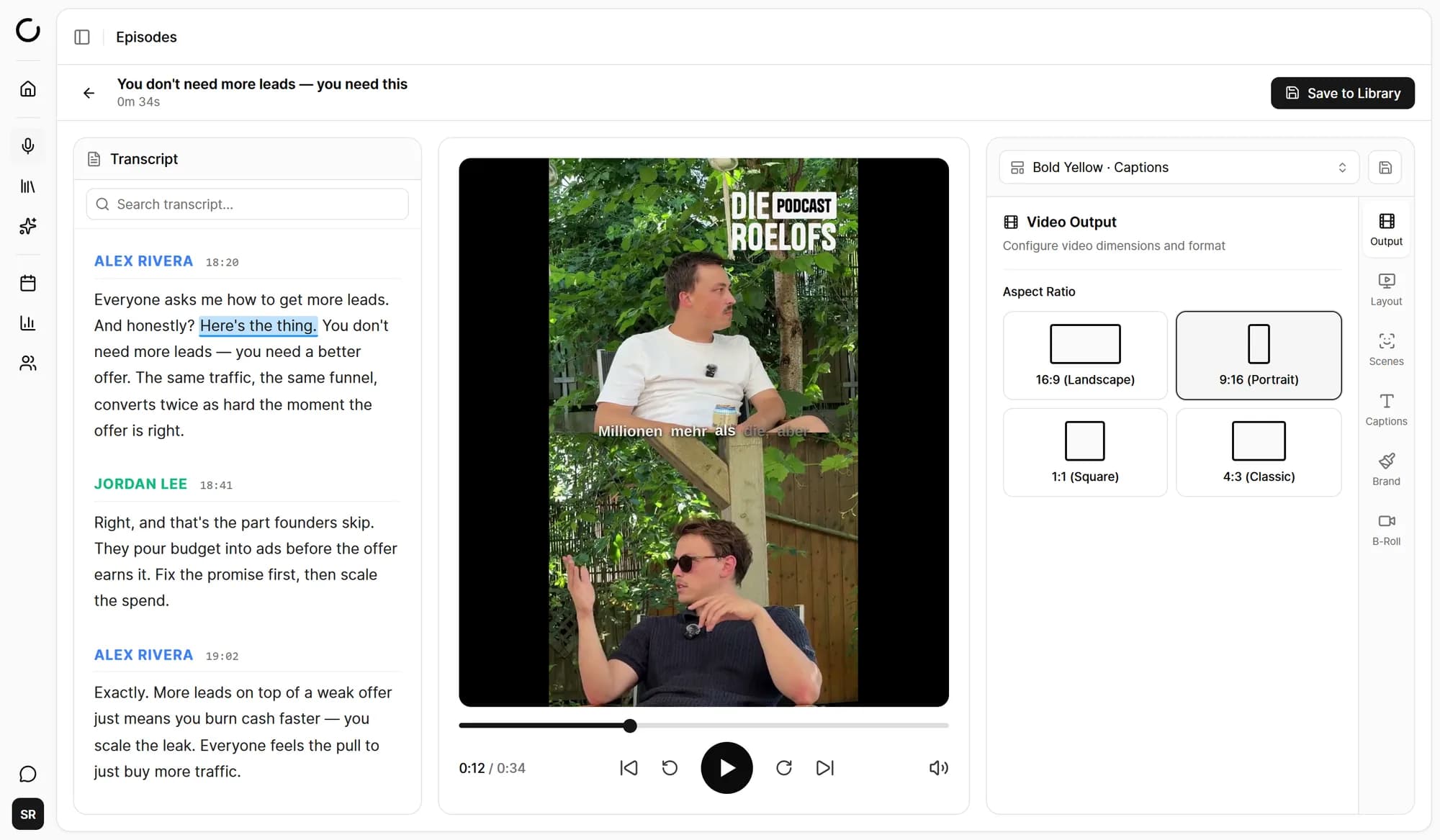
Task: Click the save preset icon beside template dropdown
Action: pos(1385,167)
